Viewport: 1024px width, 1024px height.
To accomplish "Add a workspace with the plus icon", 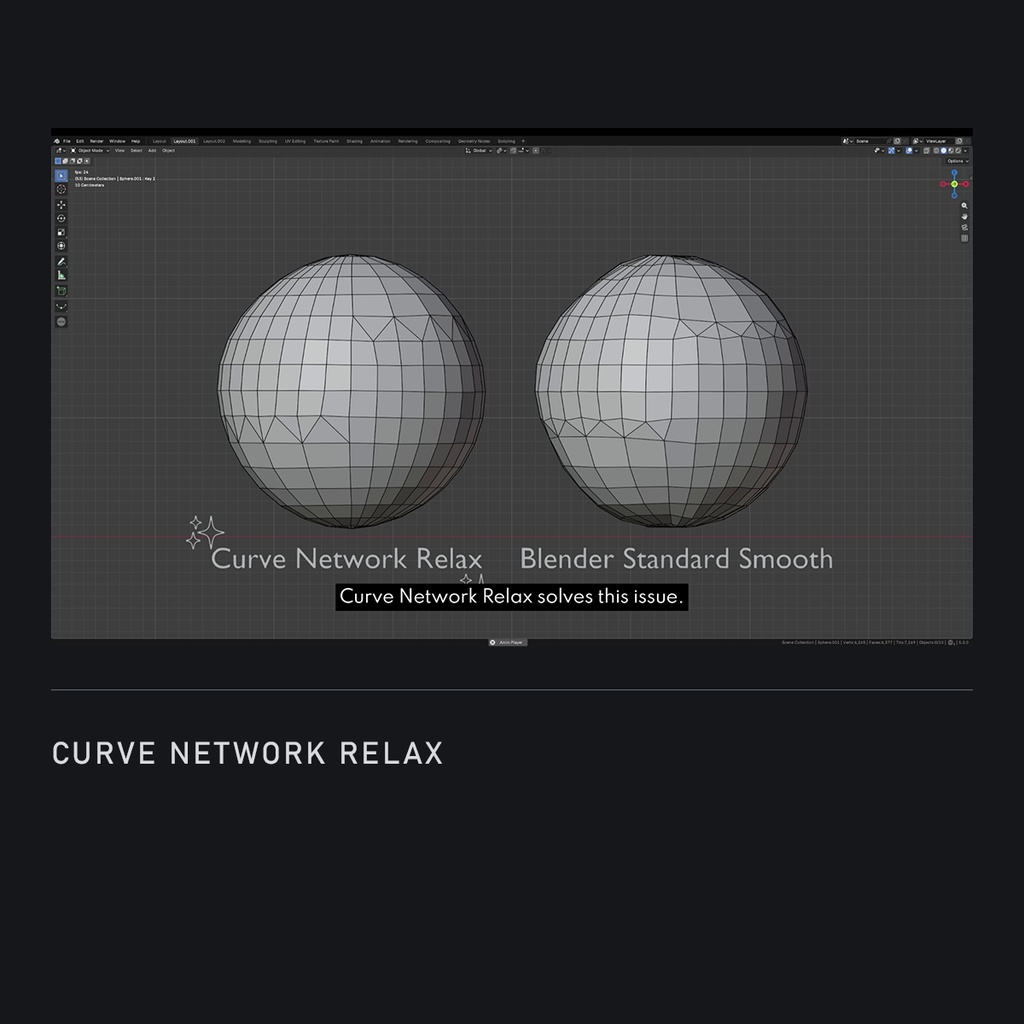I will [523, 141].
